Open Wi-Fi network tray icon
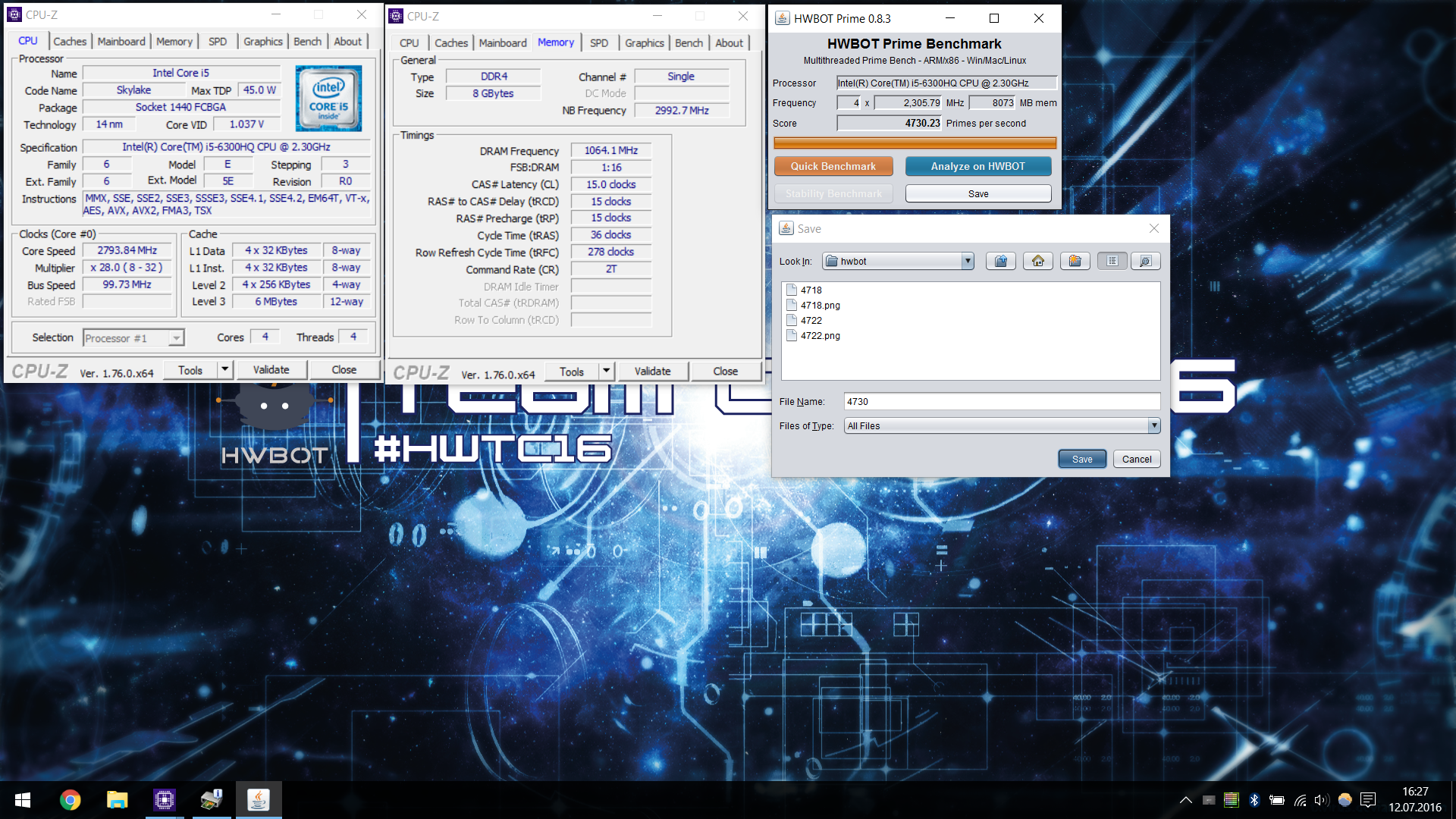 click(x=1300, y=800)
